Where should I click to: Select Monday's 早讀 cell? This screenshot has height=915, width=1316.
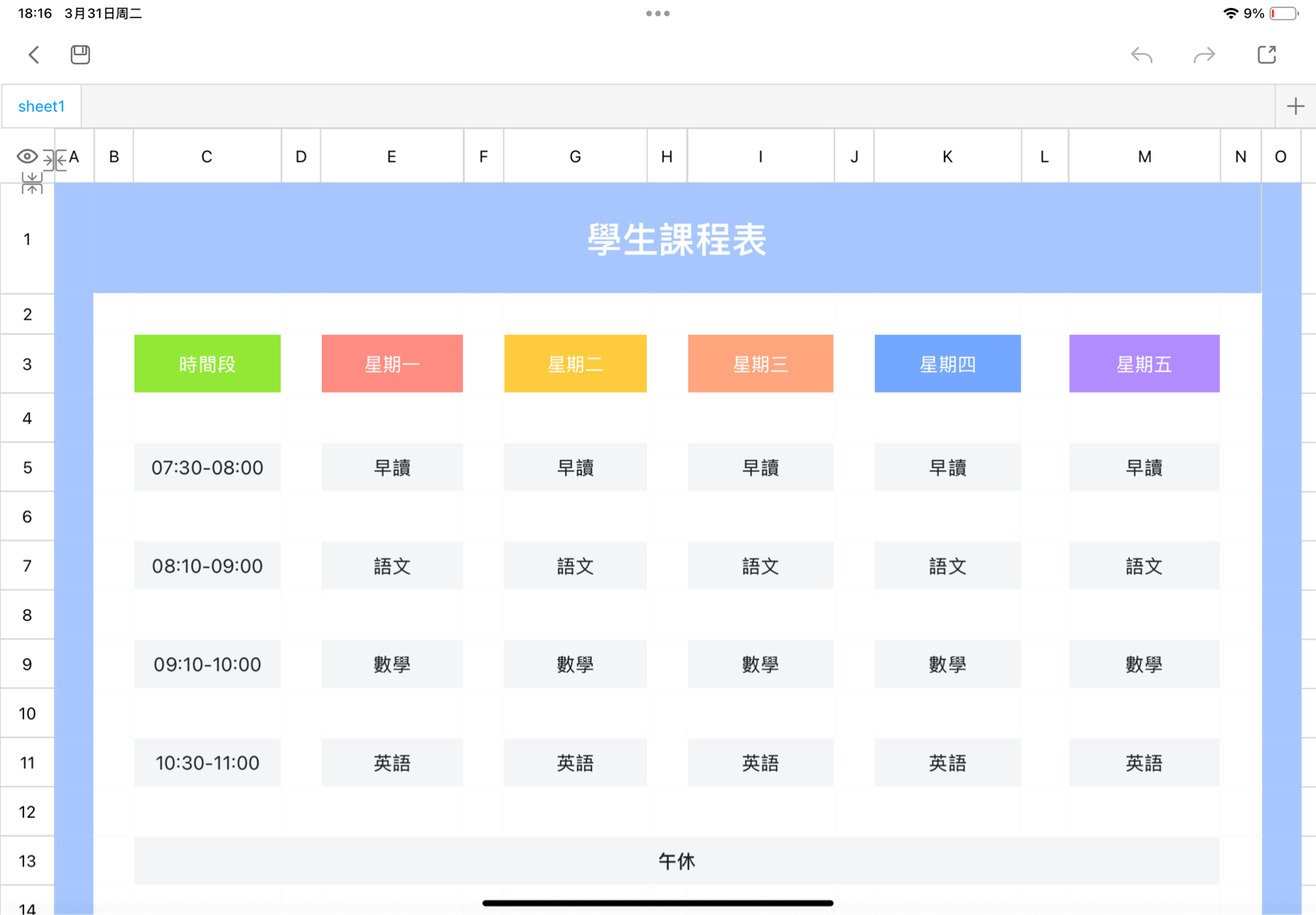click(x=392, y=467)
